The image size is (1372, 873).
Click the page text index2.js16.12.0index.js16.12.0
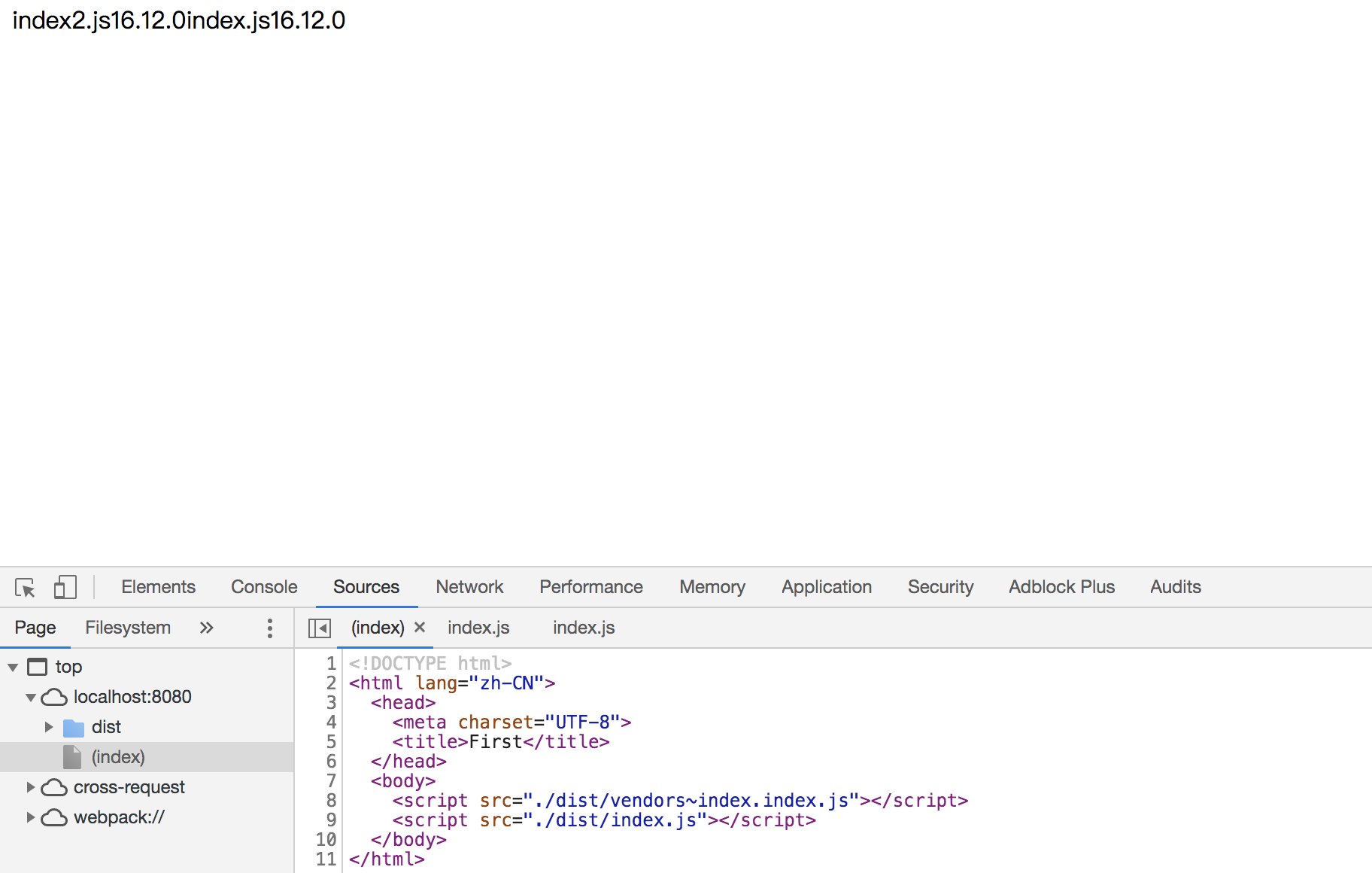(x=179, y=20)
